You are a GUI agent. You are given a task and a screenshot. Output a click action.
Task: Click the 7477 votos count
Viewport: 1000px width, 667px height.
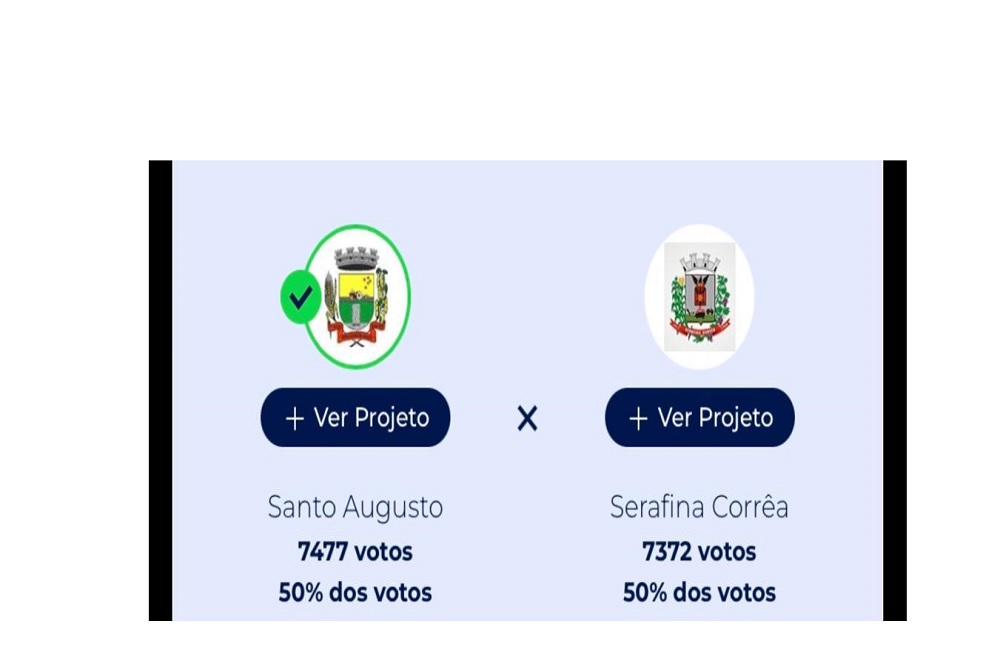click(355, 552)
